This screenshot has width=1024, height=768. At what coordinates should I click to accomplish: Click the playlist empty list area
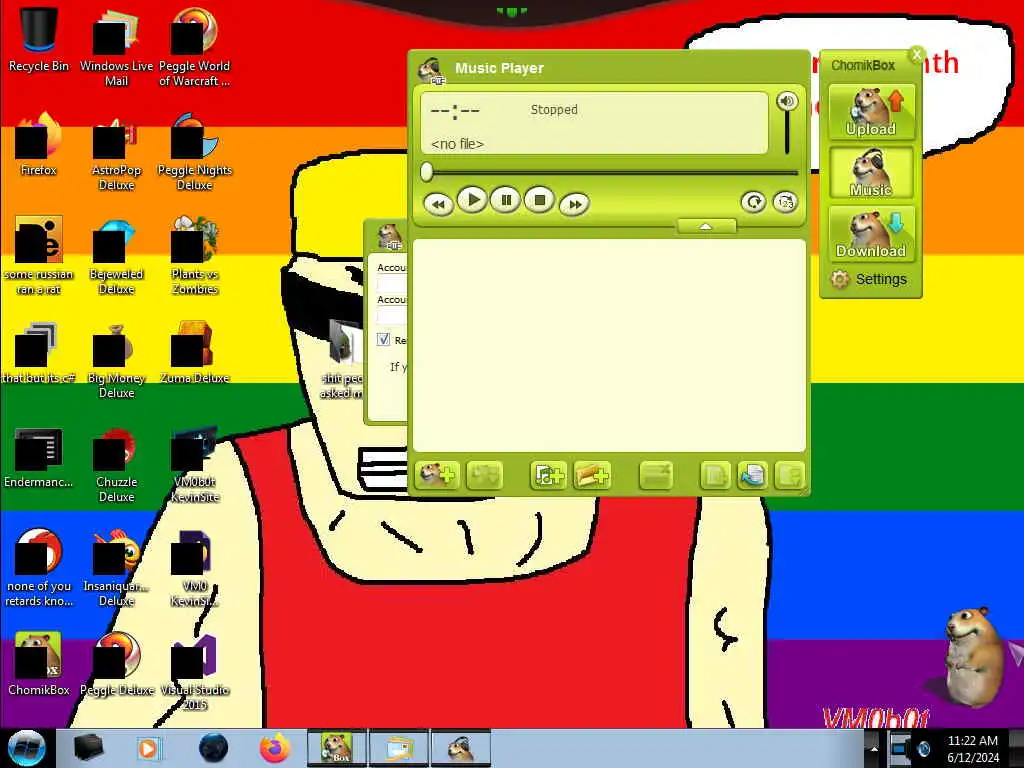coord(609,345)
